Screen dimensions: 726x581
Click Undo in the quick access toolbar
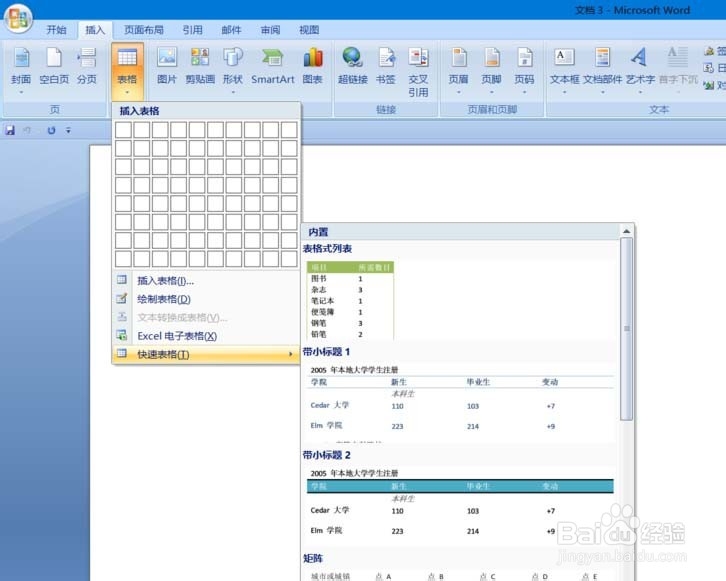(27, 131)
